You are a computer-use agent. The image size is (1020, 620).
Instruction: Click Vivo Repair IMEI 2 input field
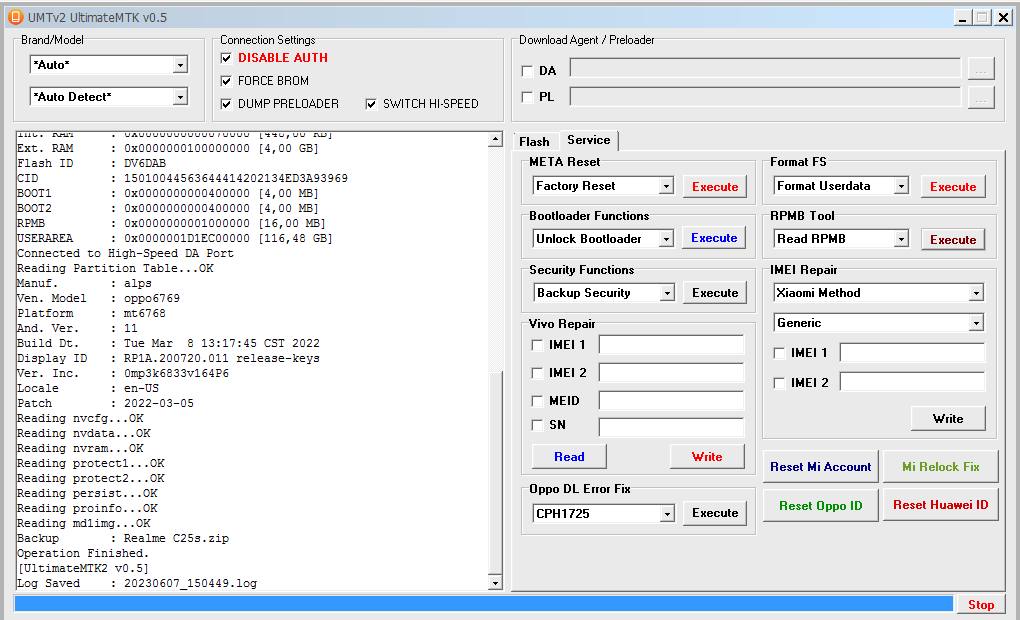(671, 373)
